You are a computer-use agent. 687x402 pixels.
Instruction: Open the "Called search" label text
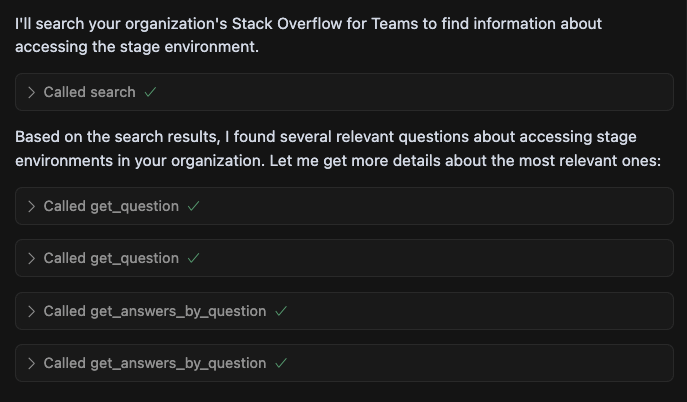[89, 92]
